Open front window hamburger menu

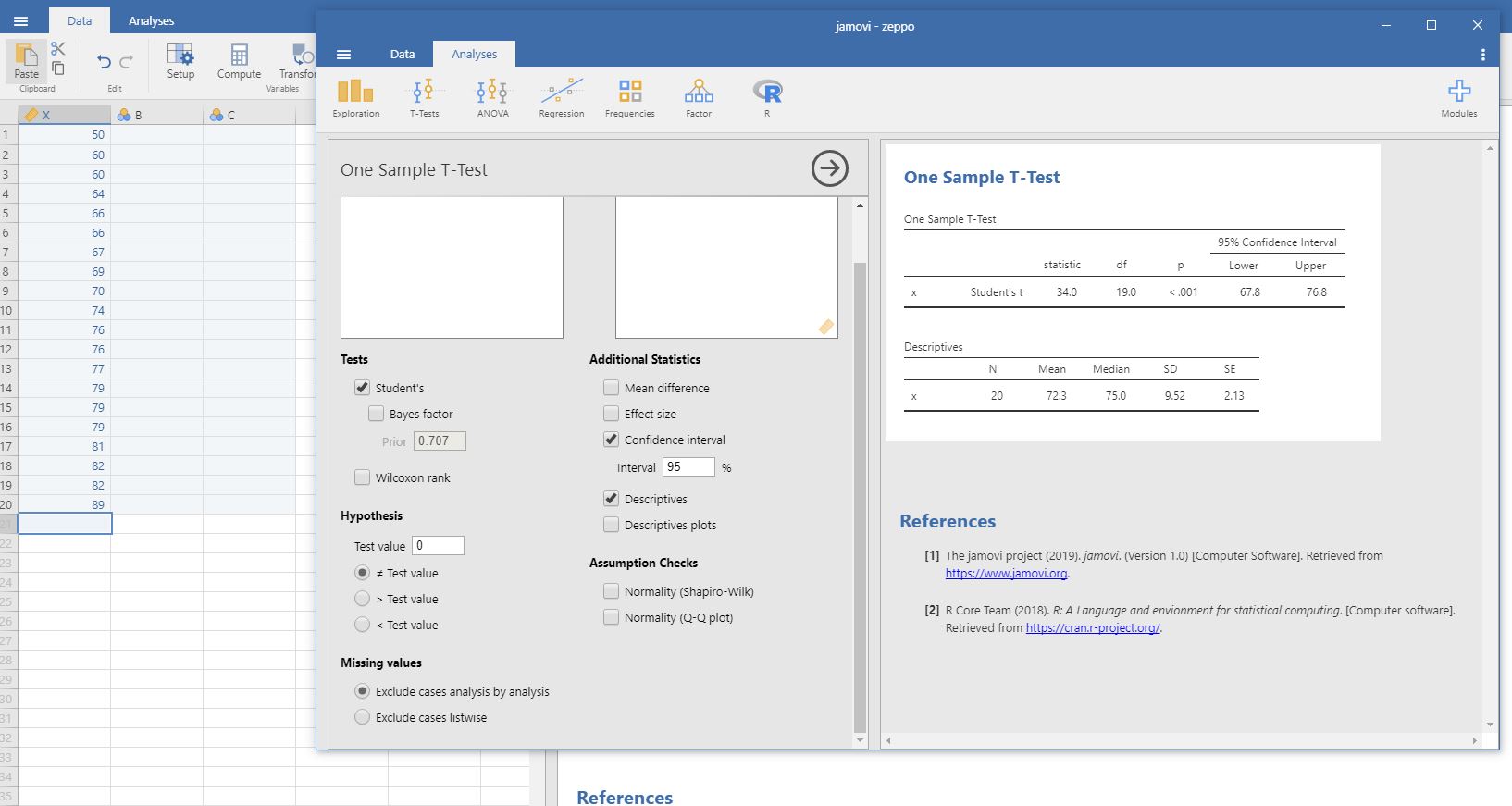point(344,55)
